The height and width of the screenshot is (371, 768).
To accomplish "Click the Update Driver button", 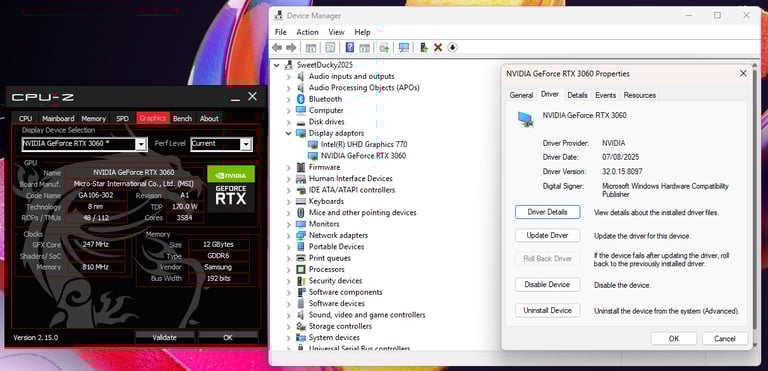I will (548, 235).
